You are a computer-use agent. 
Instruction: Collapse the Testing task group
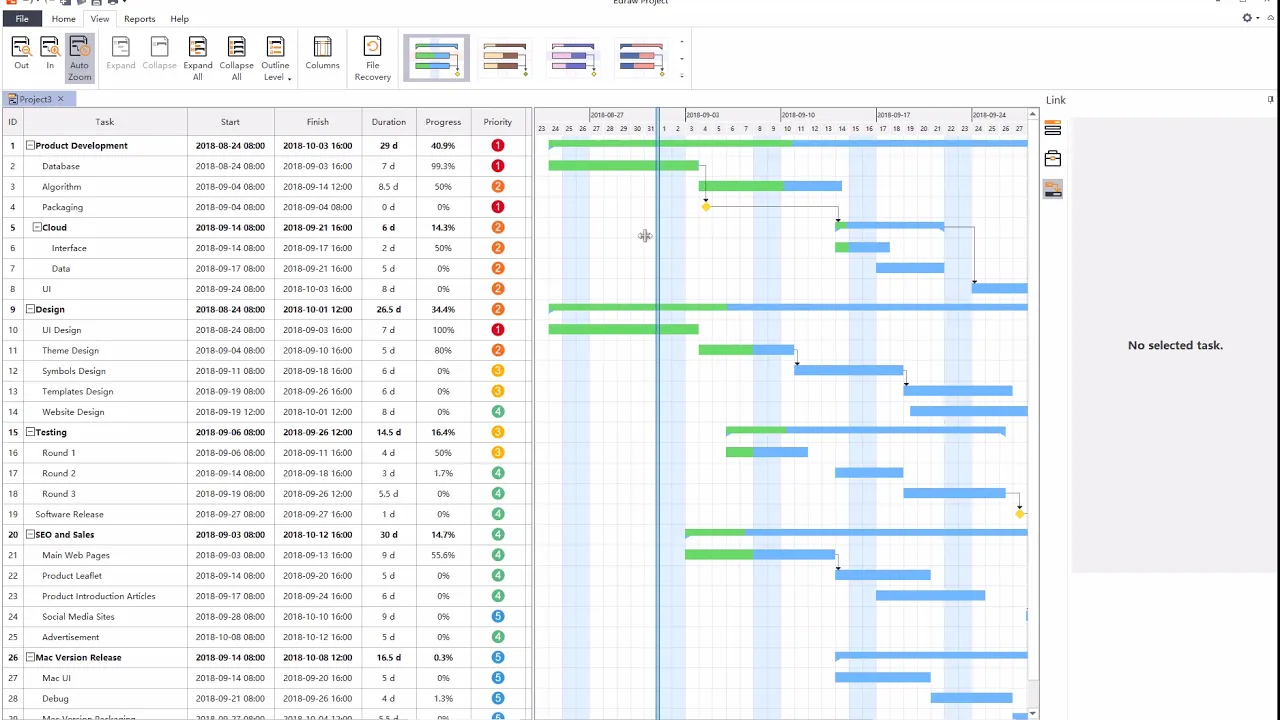point(30,432)
